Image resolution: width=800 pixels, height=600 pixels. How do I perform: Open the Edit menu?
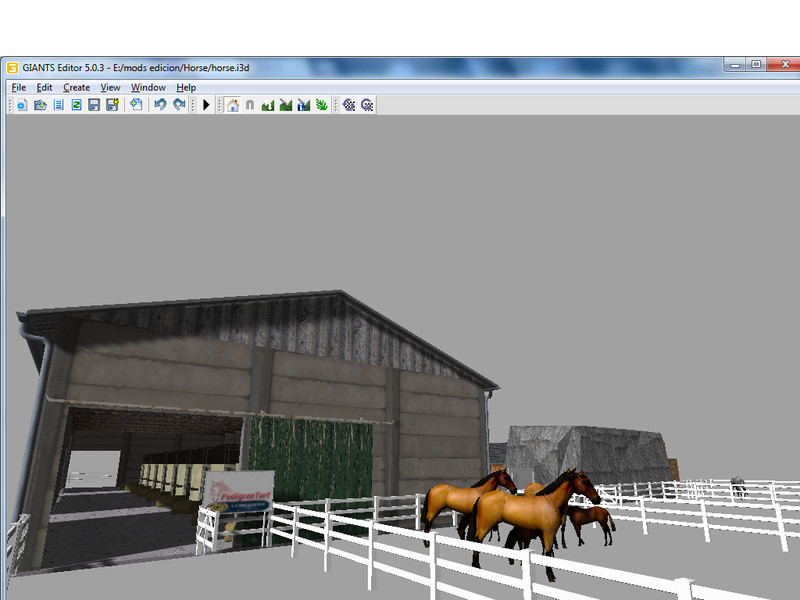[x=44, y=88]
